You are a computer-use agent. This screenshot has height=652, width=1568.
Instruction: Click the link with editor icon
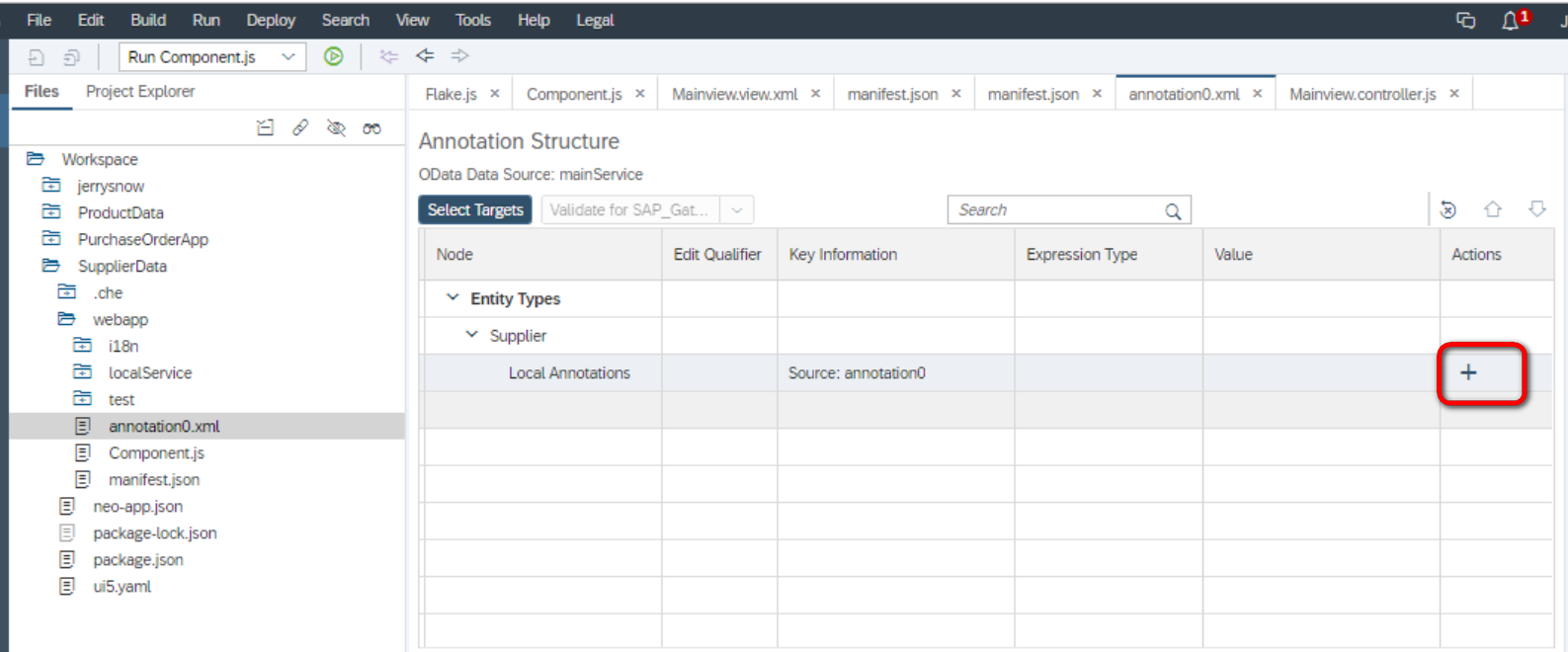(x=300, y=127)
